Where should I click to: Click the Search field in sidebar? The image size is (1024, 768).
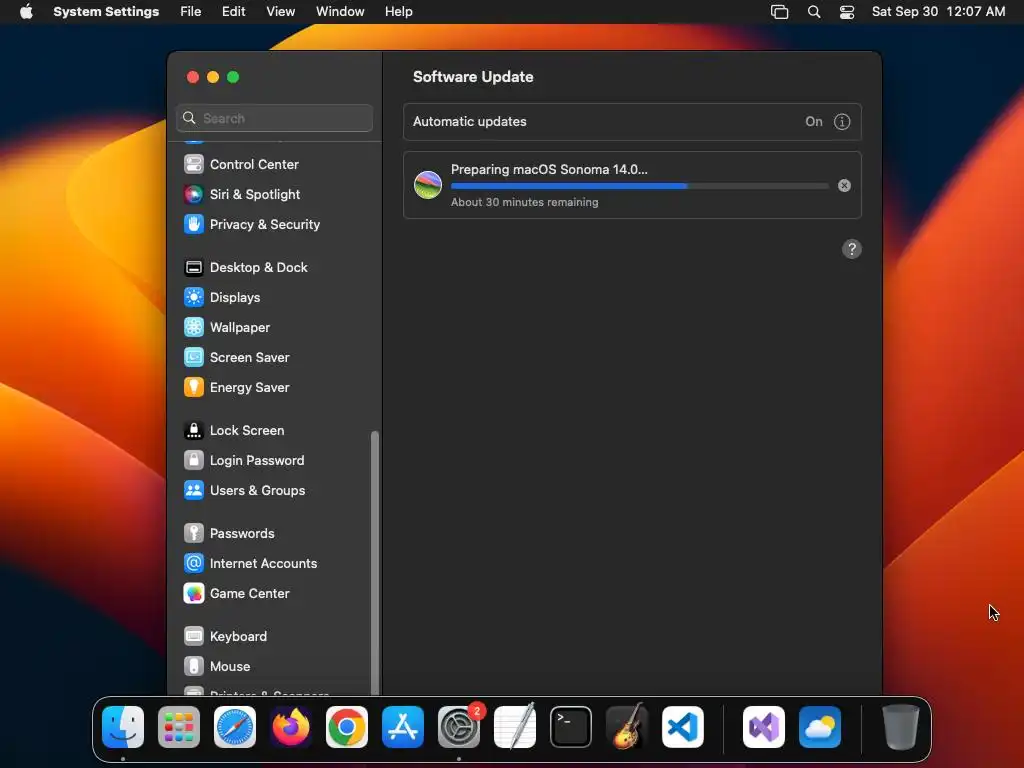point(274,118)
